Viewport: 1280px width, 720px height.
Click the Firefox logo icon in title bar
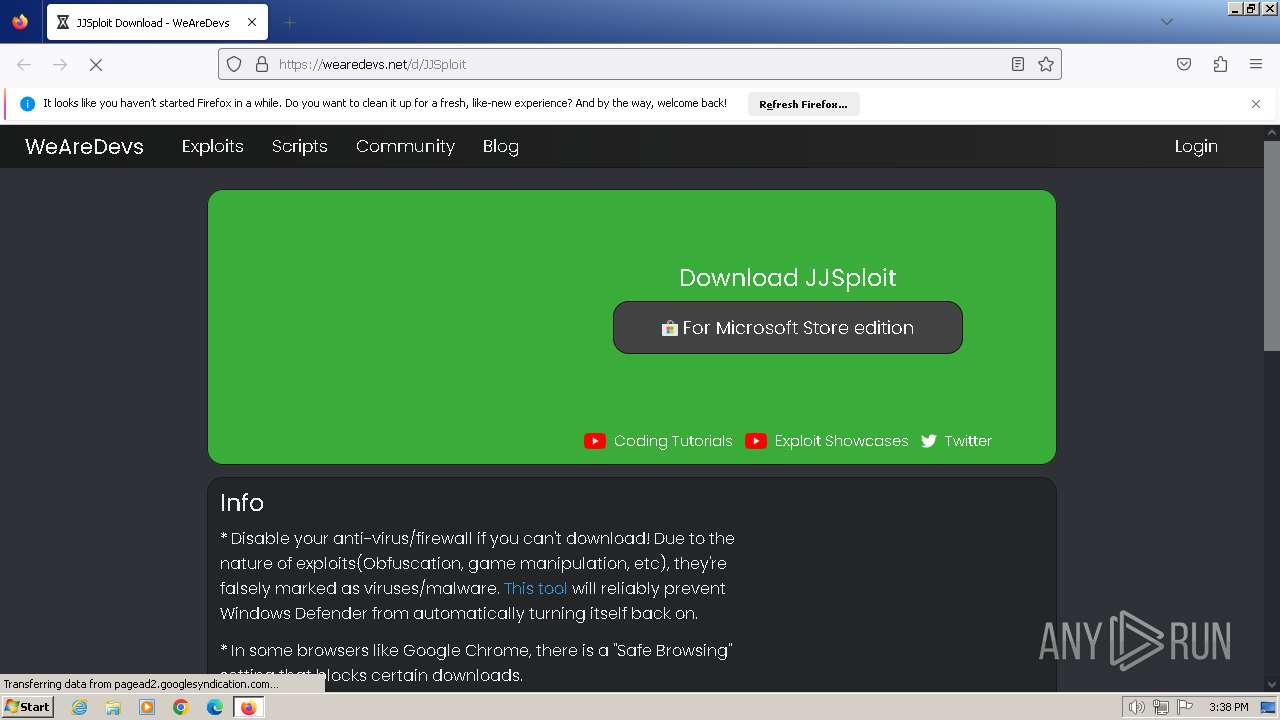20,22
